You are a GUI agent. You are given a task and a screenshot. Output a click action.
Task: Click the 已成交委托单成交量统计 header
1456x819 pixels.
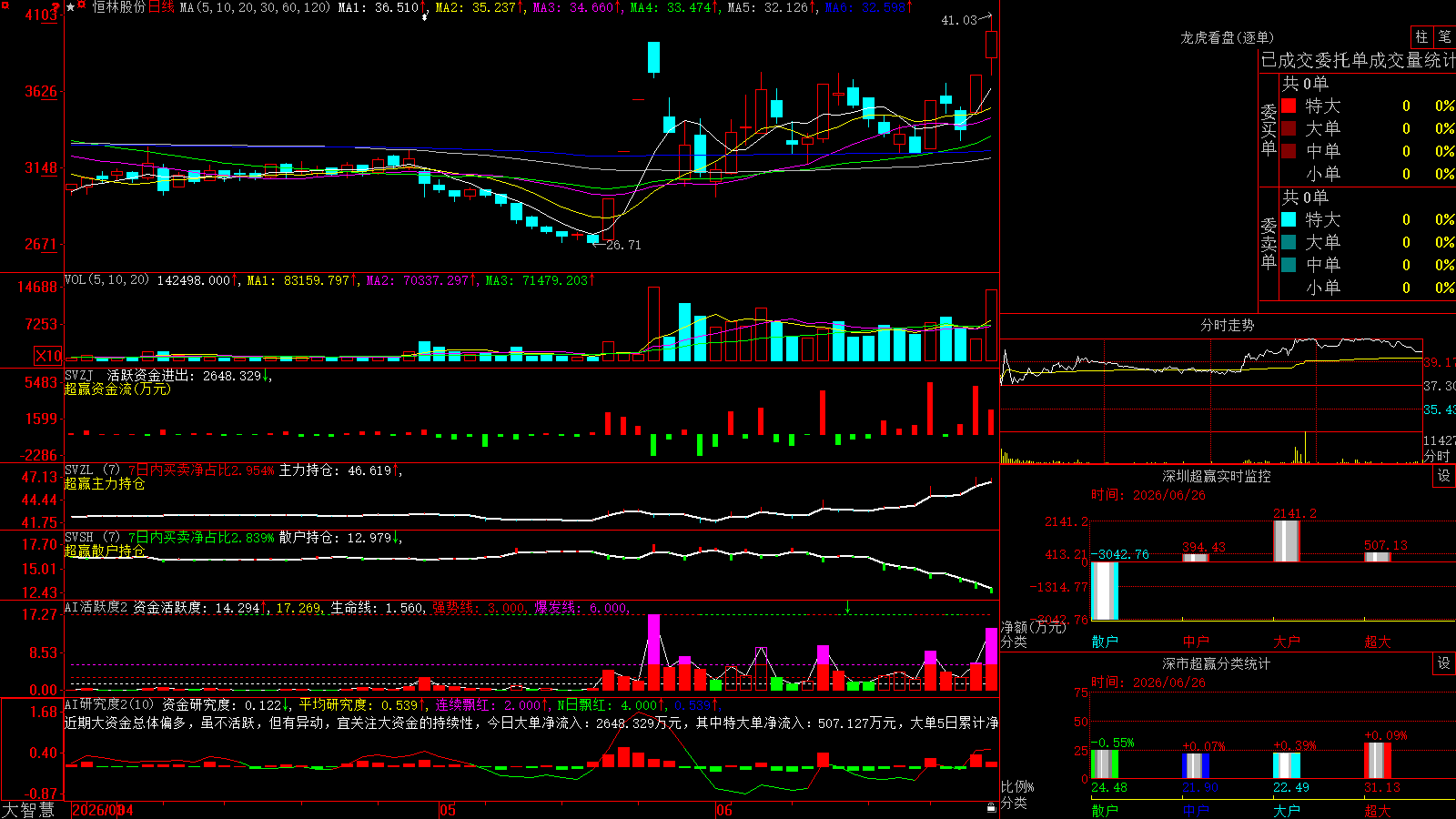coord(1358,60)
